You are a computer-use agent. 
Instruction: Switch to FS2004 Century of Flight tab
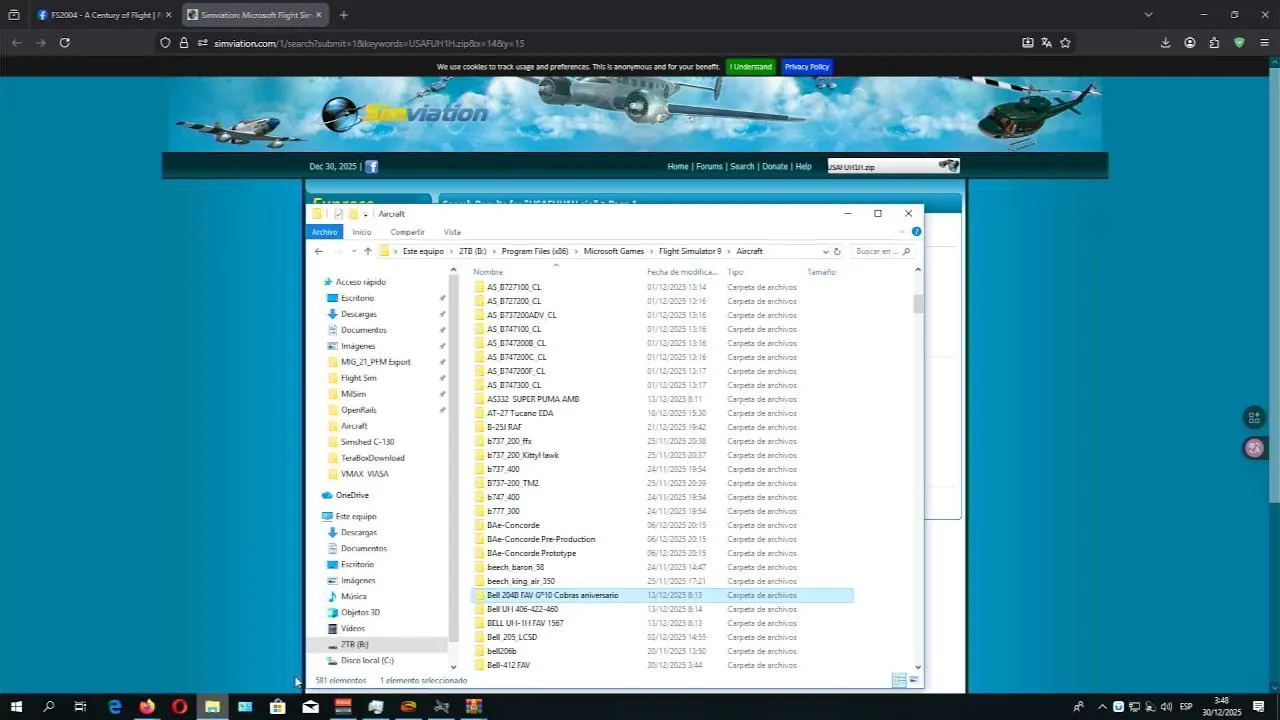coord(104,15)
